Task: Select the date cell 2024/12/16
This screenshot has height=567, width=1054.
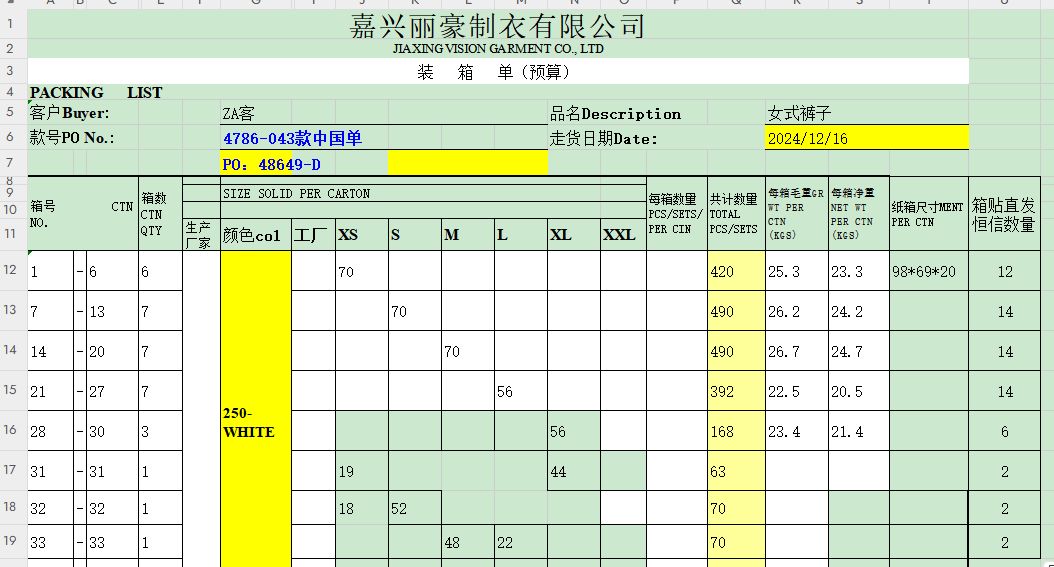Action: tap(867, 139)
